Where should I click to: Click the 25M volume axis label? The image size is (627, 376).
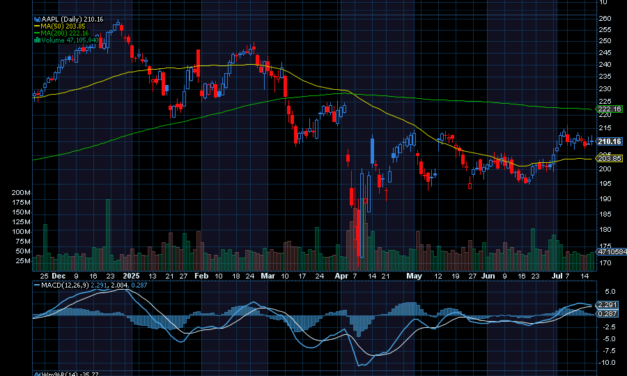(23, 261)
